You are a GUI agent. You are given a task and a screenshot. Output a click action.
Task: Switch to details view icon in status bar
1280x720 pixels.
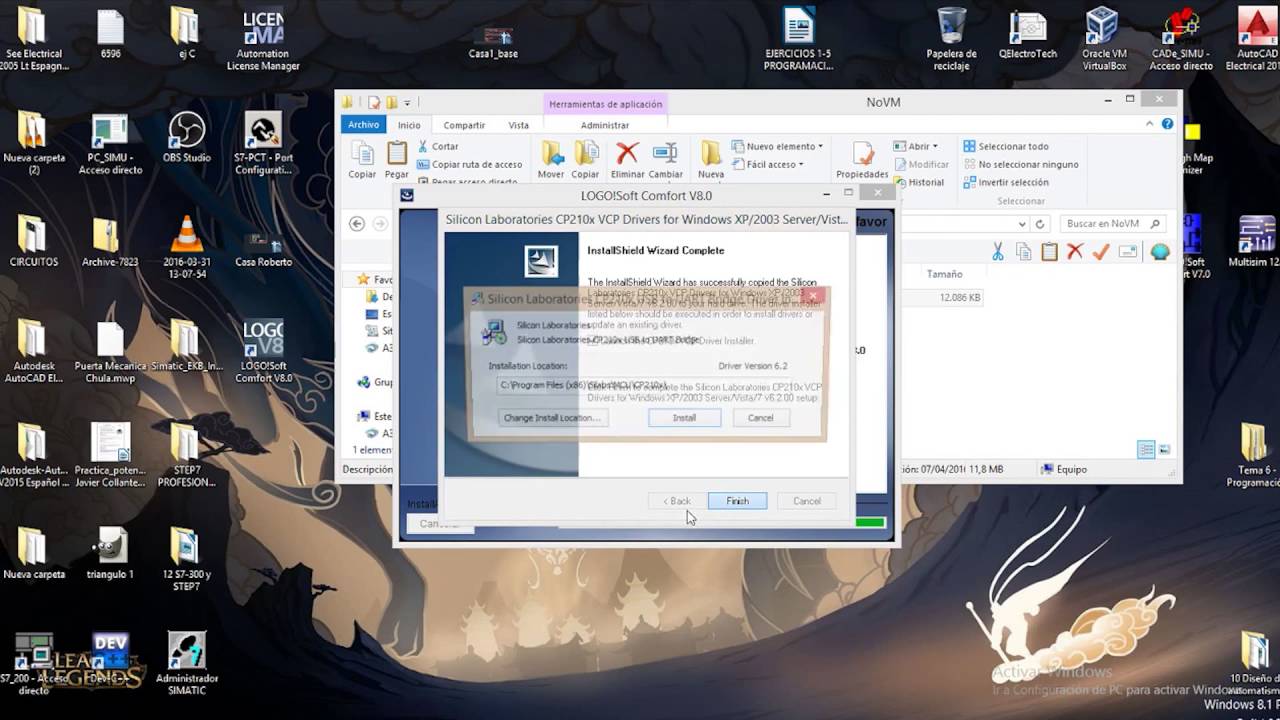pos(1146,451)
